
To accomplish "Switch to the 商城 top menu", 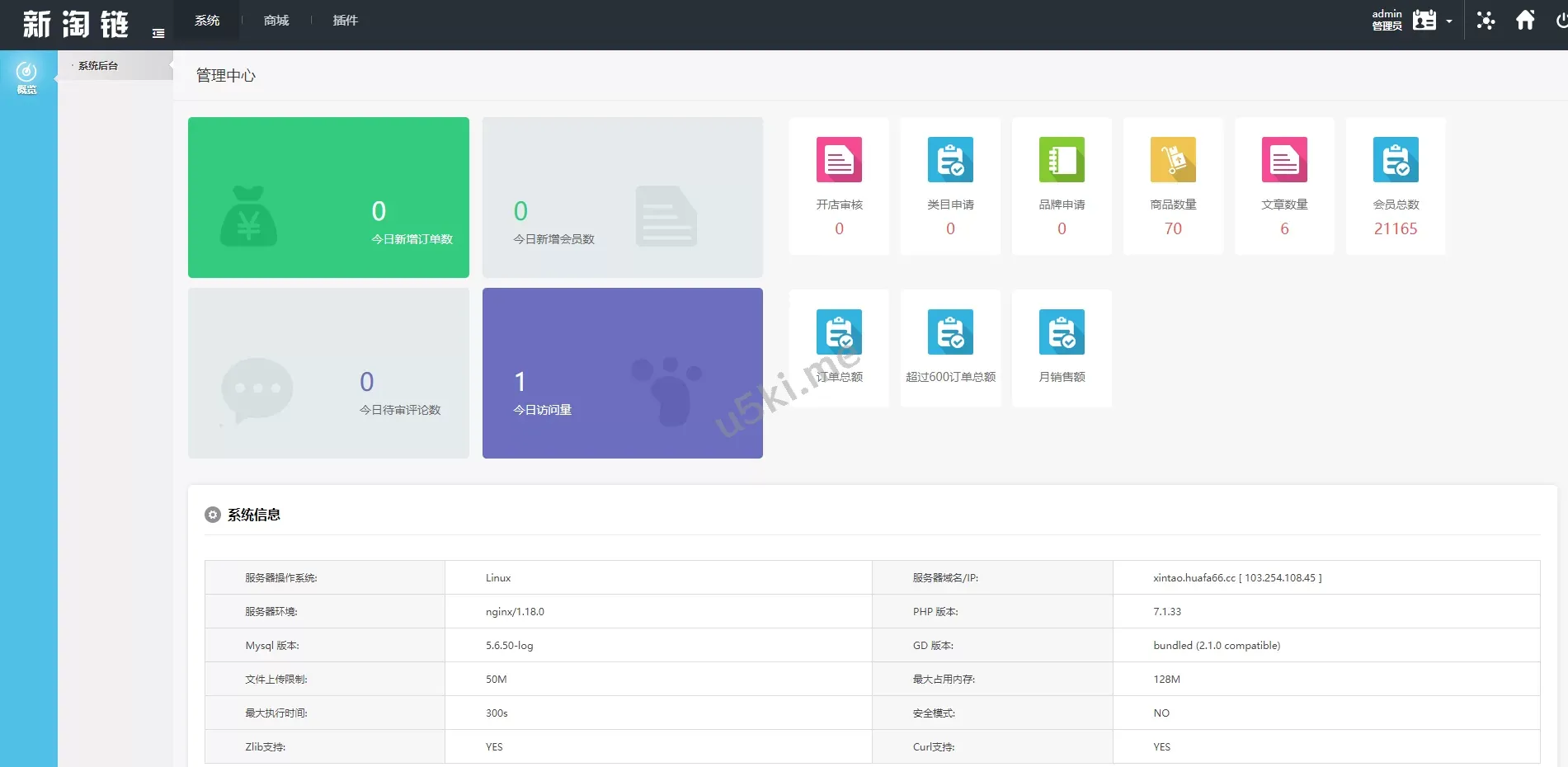I will point(276,21).
